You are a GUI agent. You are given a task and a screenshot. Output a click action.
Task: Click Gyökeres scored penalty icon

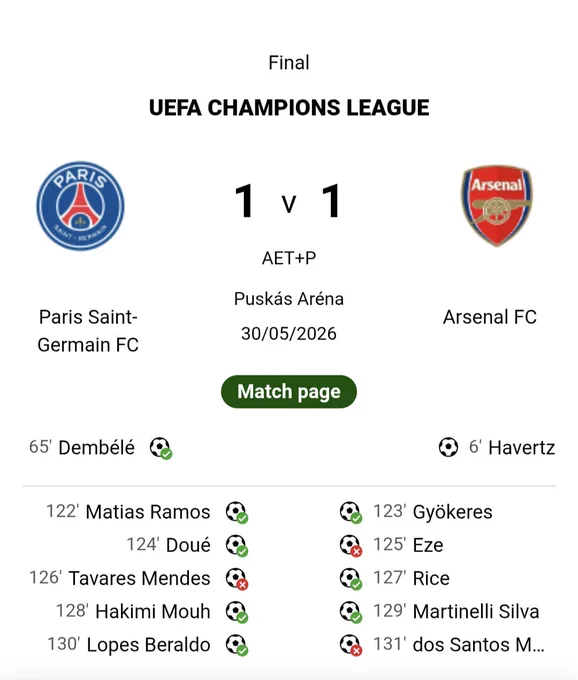point(351,513)
